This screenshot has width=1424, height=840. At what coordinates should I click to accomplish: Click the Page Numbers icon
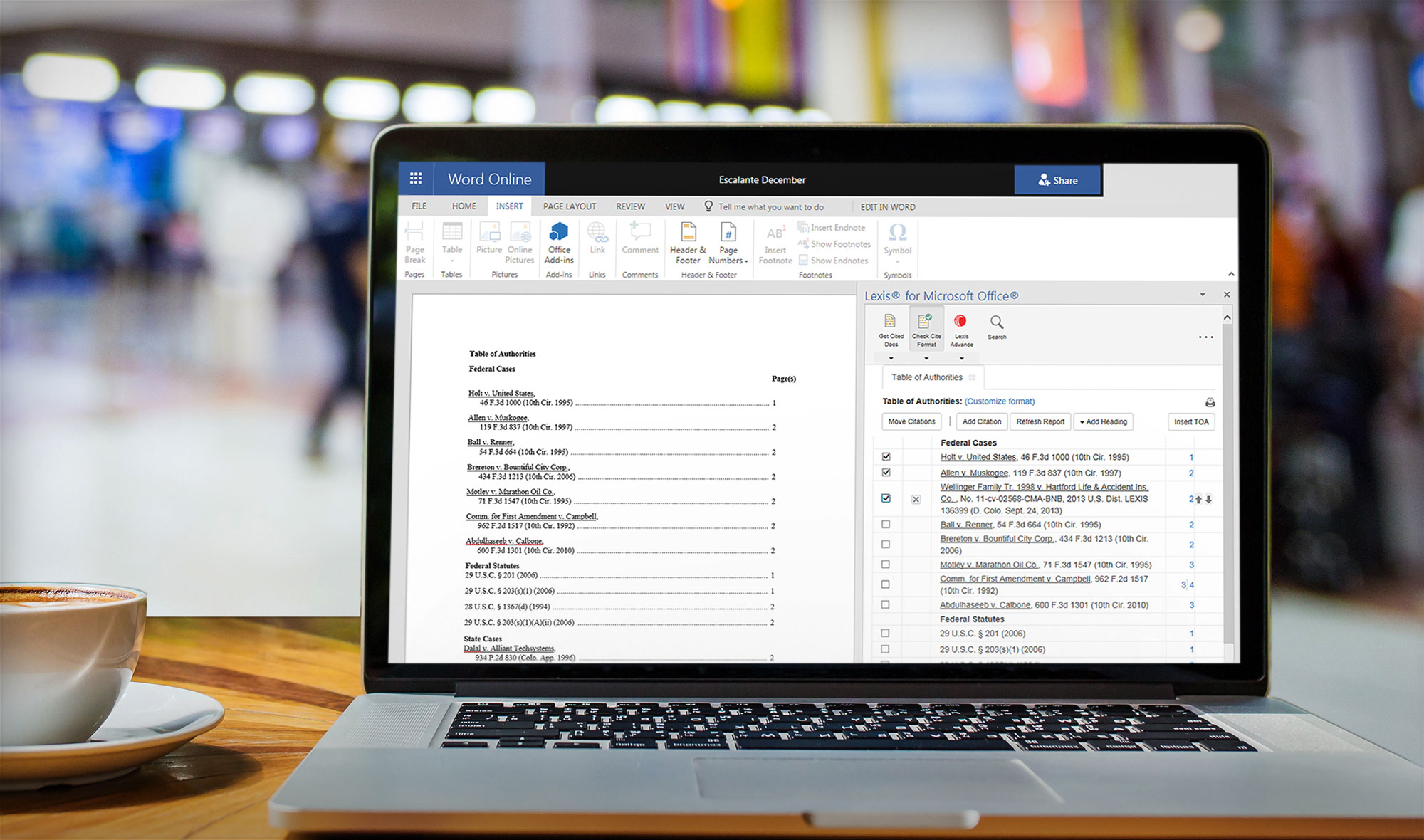(728, 233)
